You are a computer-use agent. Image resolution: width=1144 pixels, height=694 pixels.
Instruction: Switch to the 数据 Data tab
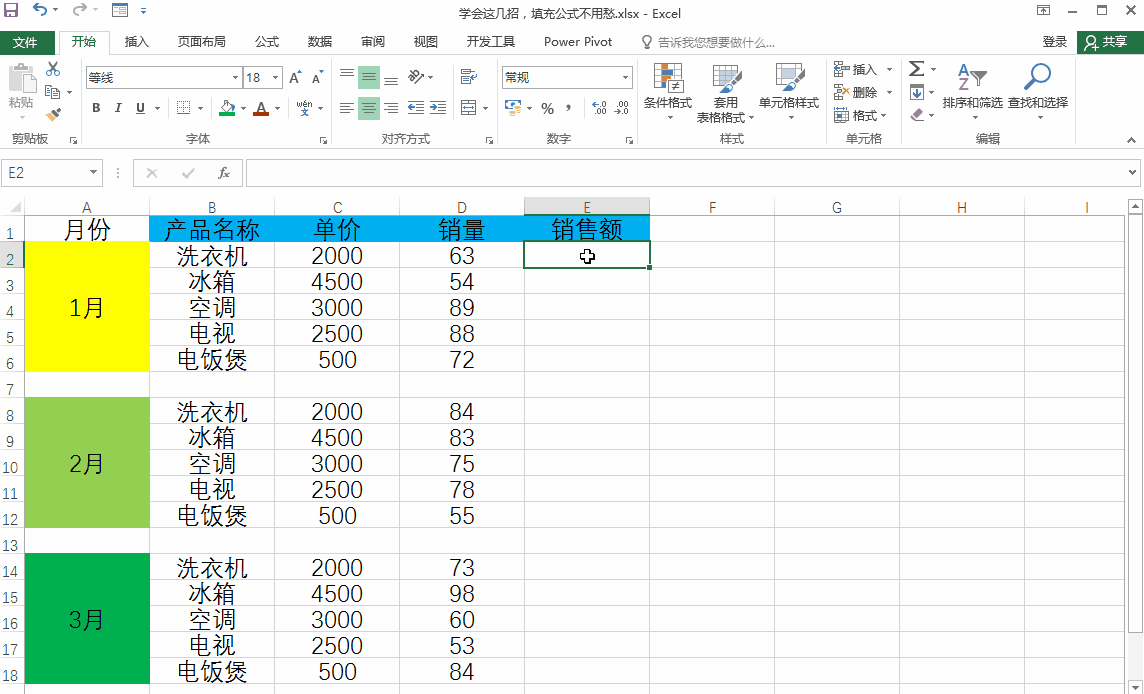(x=320, y=42)
